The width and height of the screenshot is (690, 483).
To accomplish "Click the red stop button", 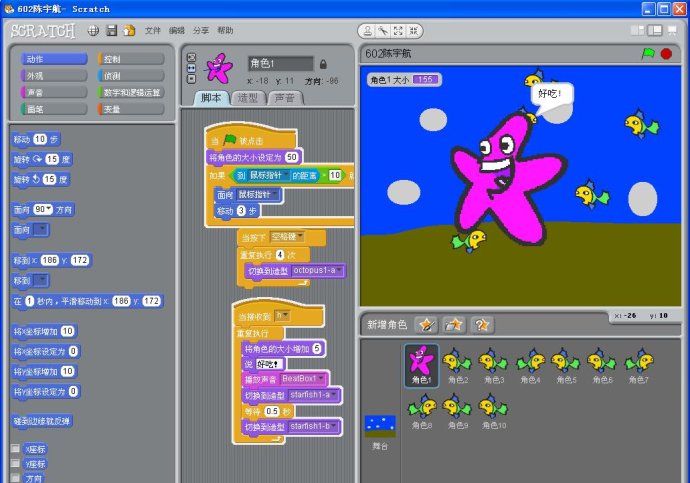I will tap(667, 54).
